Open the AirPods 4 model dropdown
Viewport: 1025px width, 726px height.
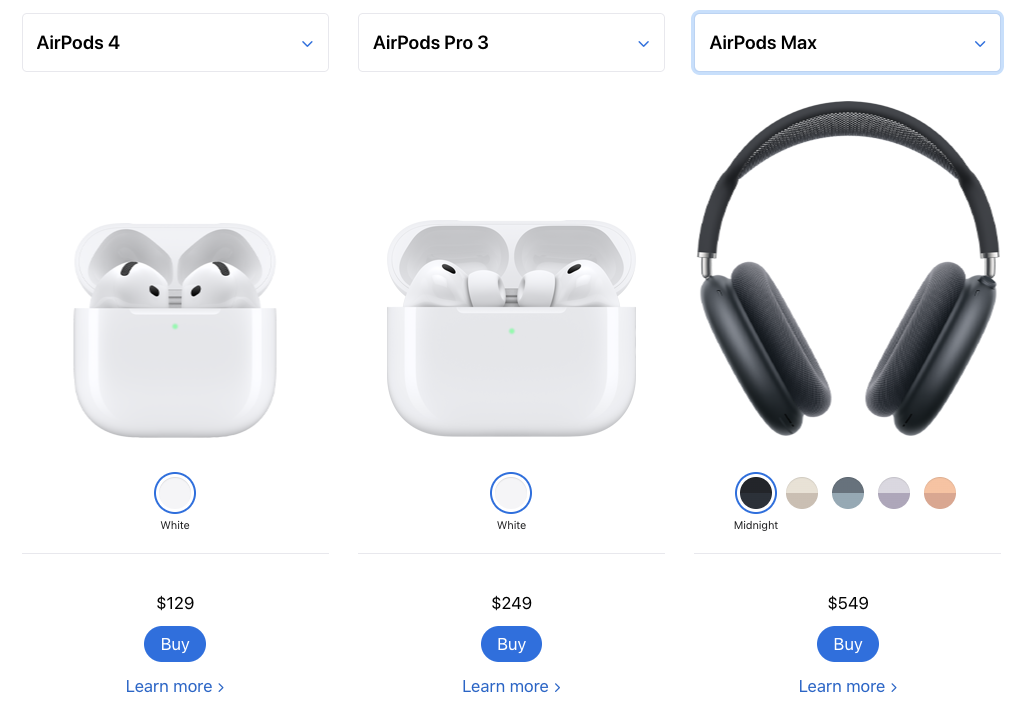point(175,43)
